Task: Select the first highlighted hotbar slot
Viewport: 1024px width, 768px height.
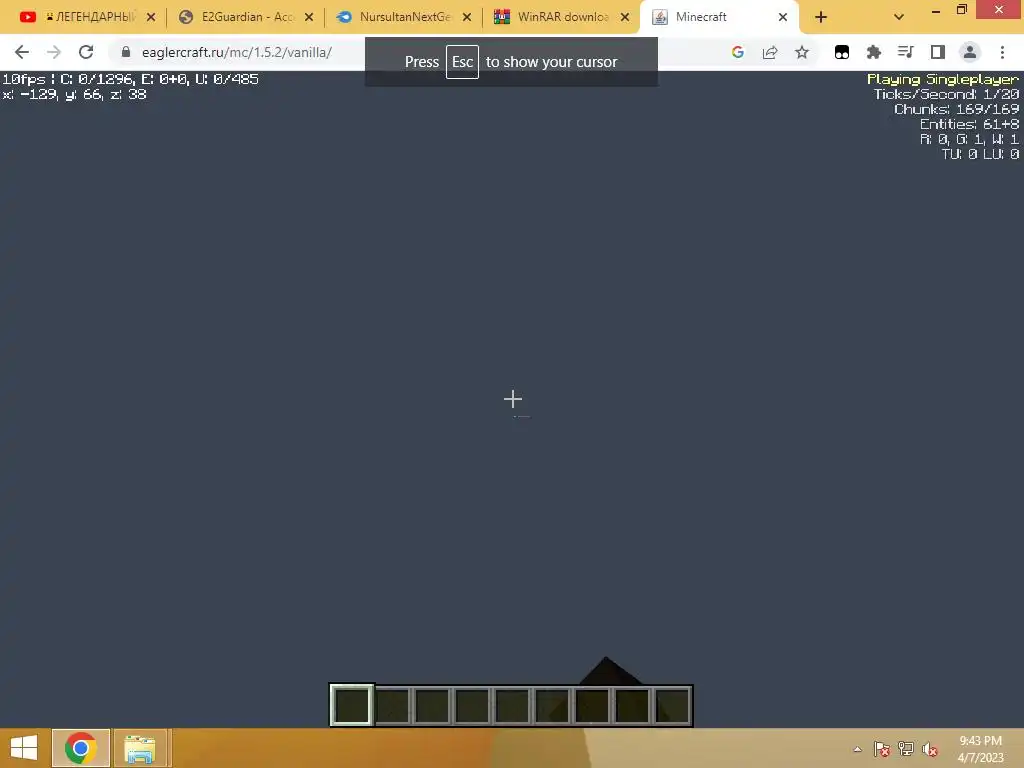Action: [352, 705]
